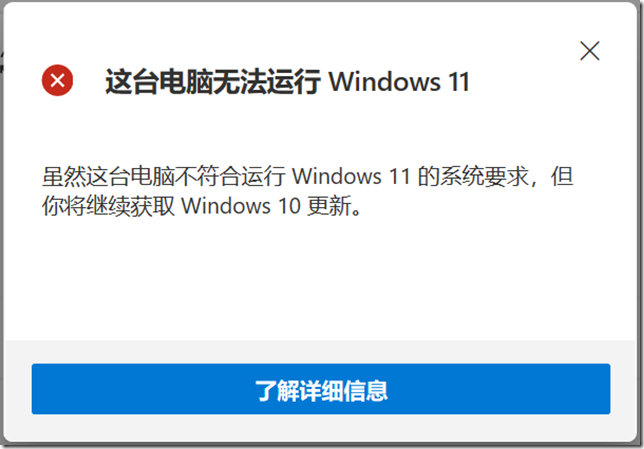Click the empty white space below message
Viewport: 644px width, 449px height.
[x=320, y=279]
